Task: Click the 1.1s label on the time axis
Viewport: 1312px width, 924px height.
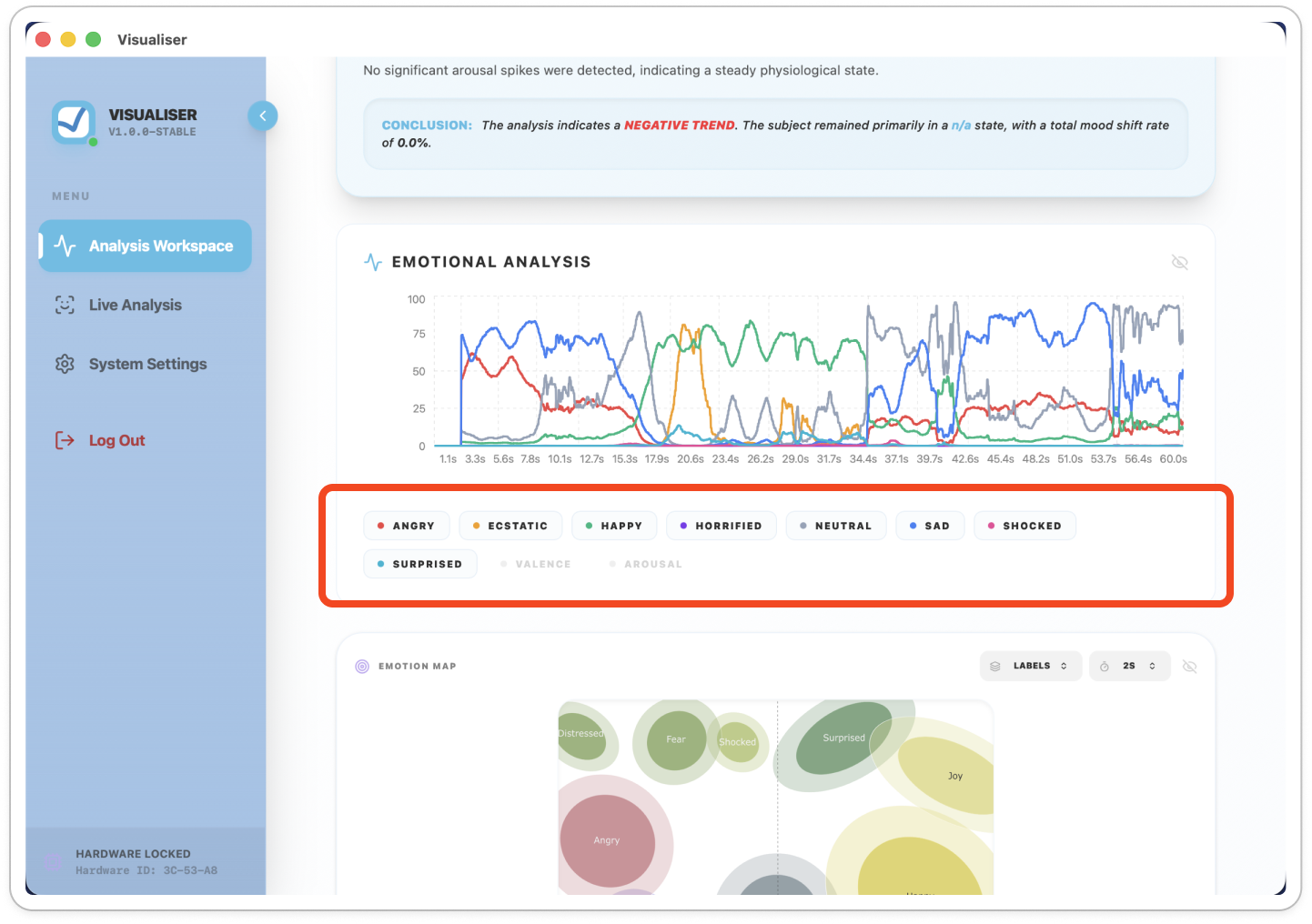Action: coord(449,459)
